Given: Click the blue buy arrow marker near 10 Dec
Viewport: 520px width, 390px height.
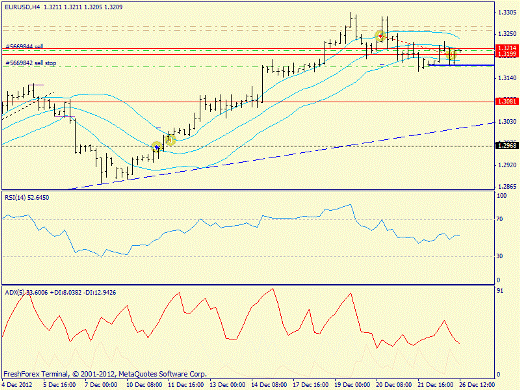Looking at the screenshot, I should pos(157,147).
